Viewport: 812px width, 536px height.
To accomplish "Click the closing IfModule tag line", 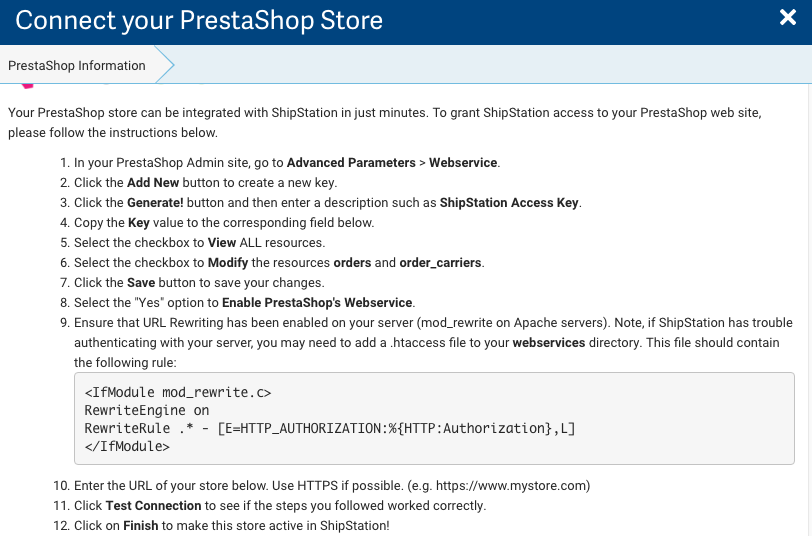I will [x=127, y=446].
